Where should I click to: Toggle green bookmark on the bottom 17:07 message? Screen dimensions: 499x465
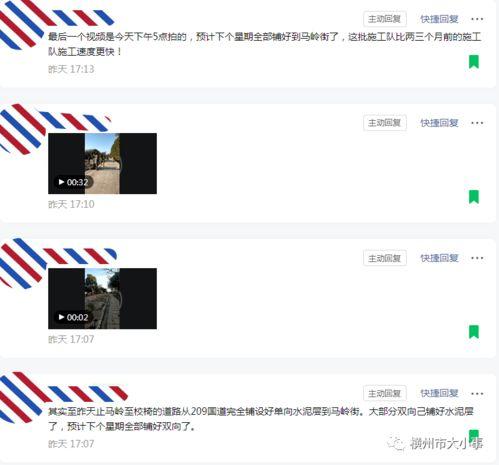(474, 436)
